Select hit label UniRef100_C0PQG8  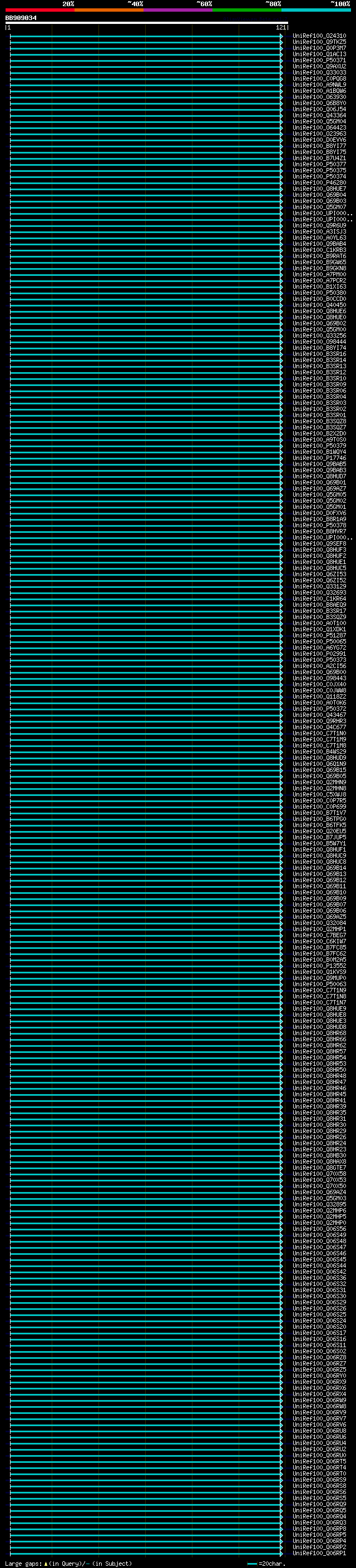[319, 78]
